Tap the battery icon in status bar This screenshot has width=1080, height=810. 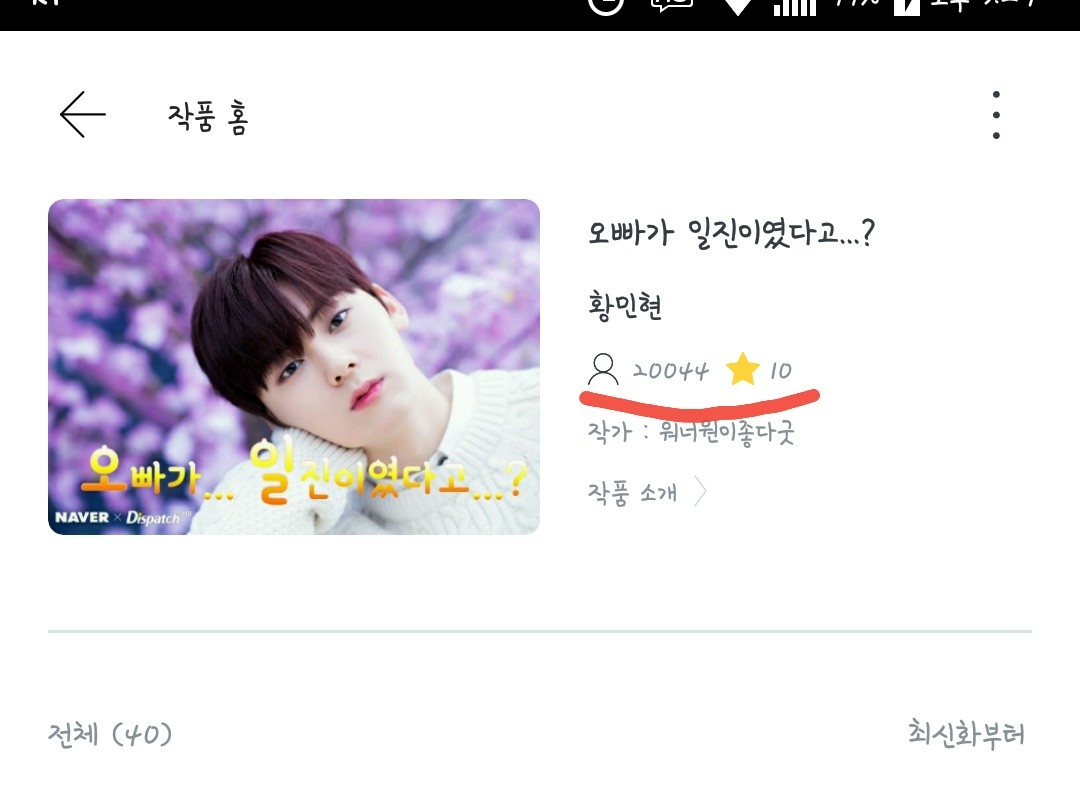906,7
